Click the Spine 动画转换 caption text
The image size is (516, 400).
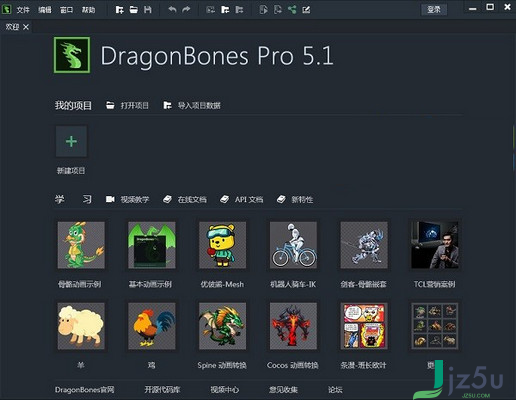(222, 365)
